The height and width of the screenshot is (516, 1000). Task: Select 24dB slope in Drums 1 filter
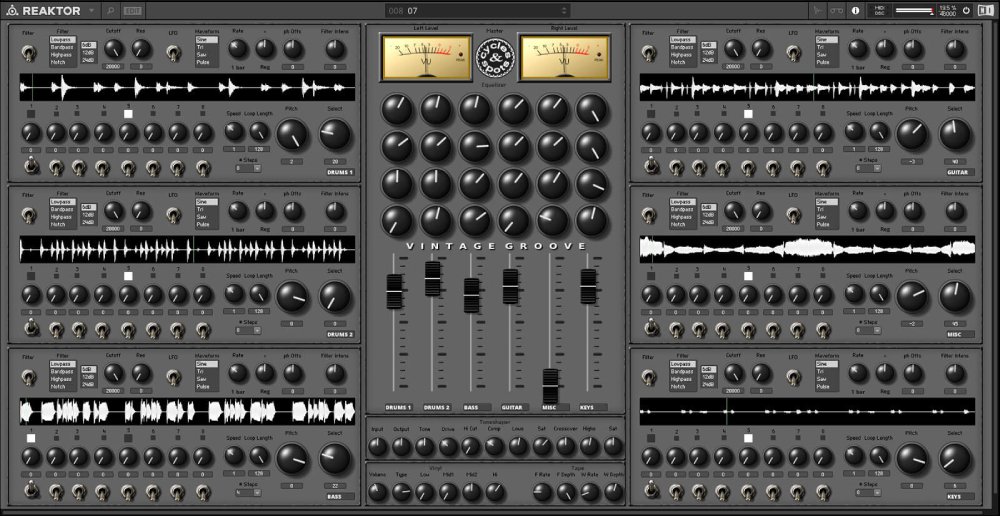[88, 60]
